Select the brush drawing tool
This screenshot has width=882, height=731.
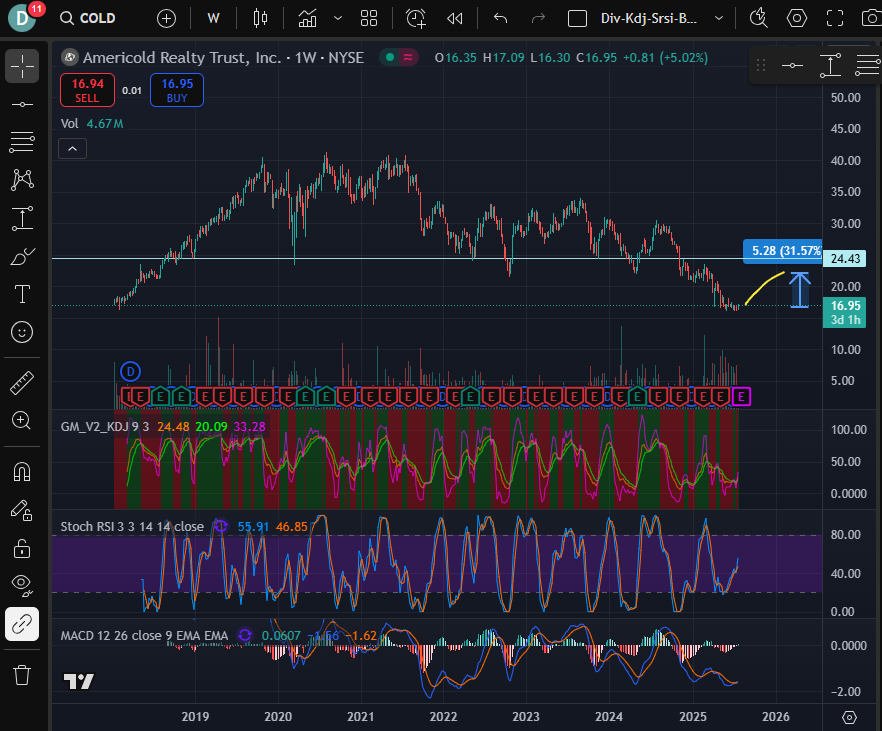(22, 256)
